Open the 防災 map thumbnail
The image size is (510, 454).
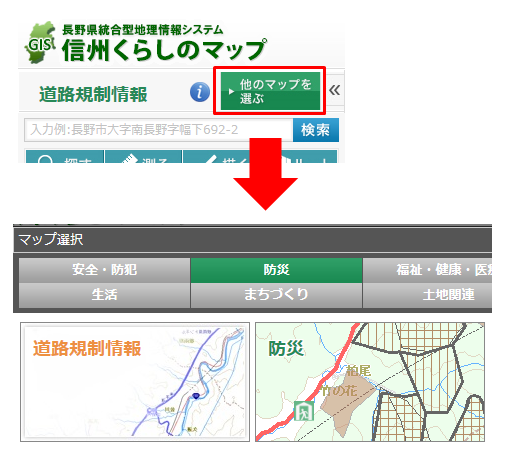coord(370,382)
